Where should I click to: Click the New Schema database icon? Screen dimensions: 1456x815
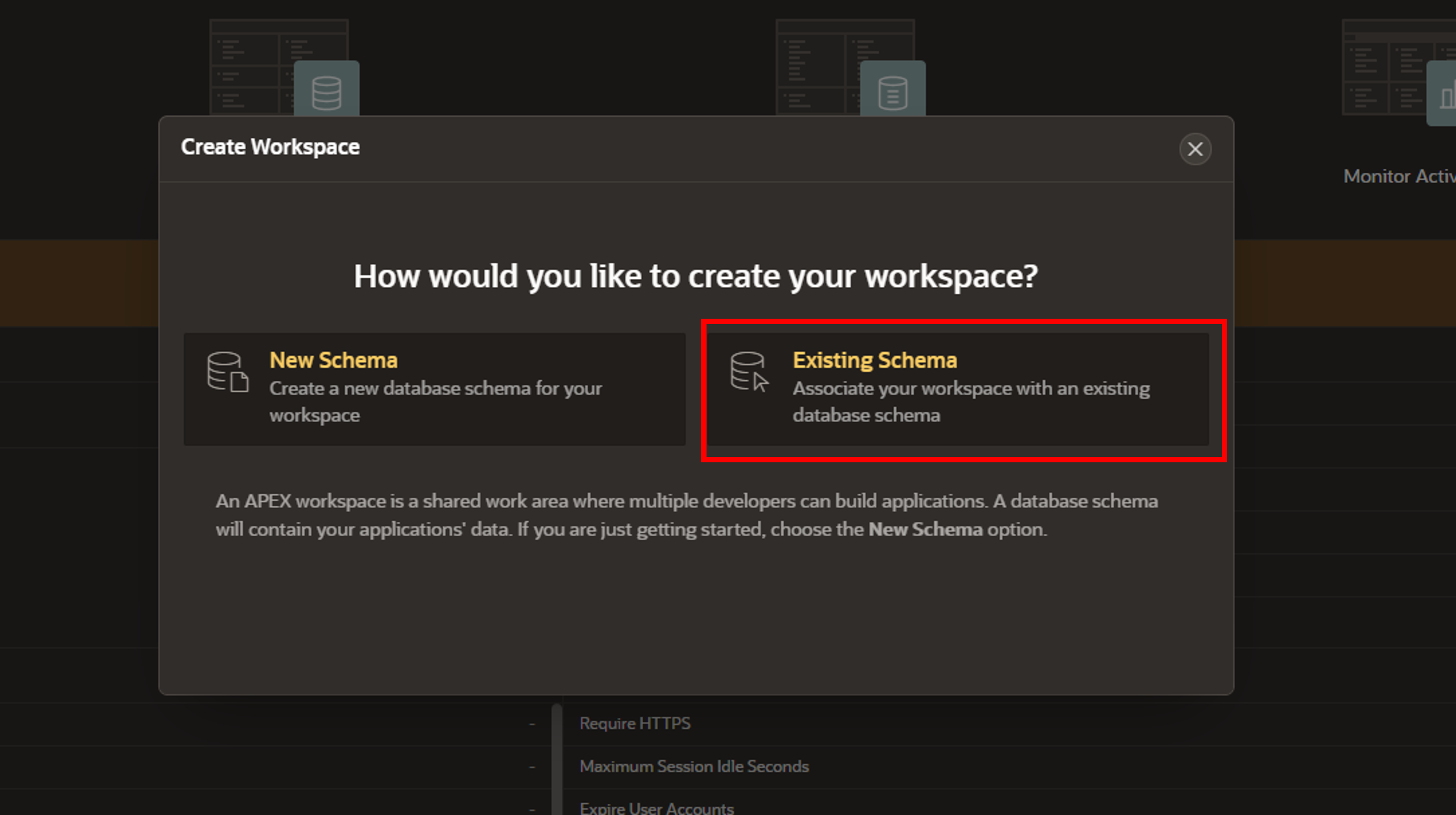227,372
